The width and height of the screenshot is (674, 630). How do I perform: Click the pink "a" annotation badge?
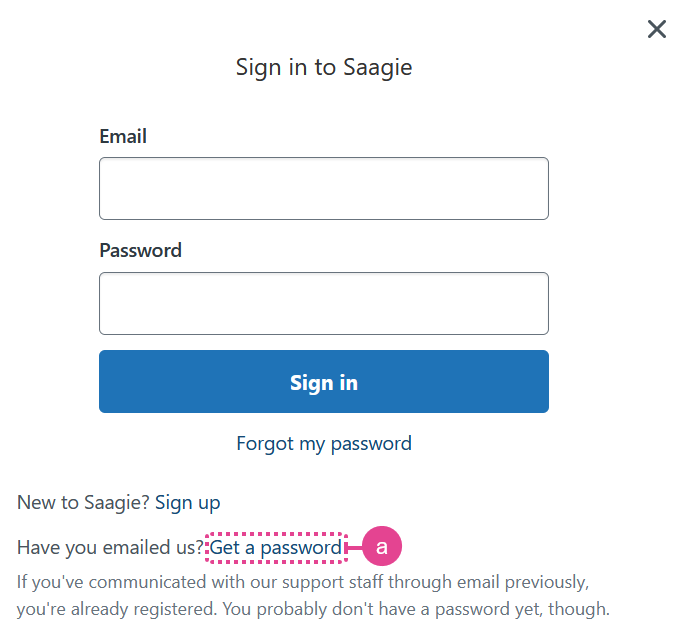382,546
